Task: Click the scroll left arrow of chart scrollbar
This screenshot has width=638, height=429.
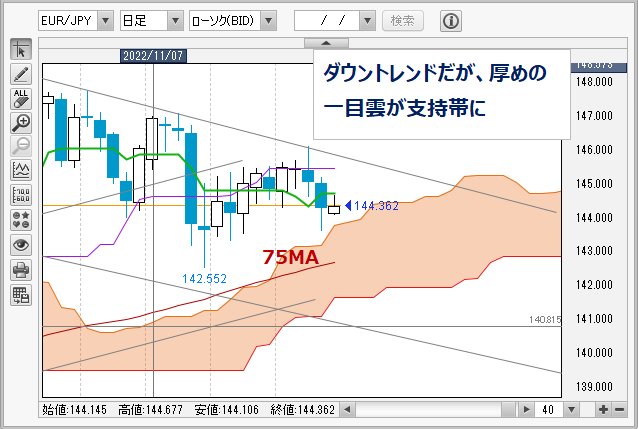Action: [347, 409]
